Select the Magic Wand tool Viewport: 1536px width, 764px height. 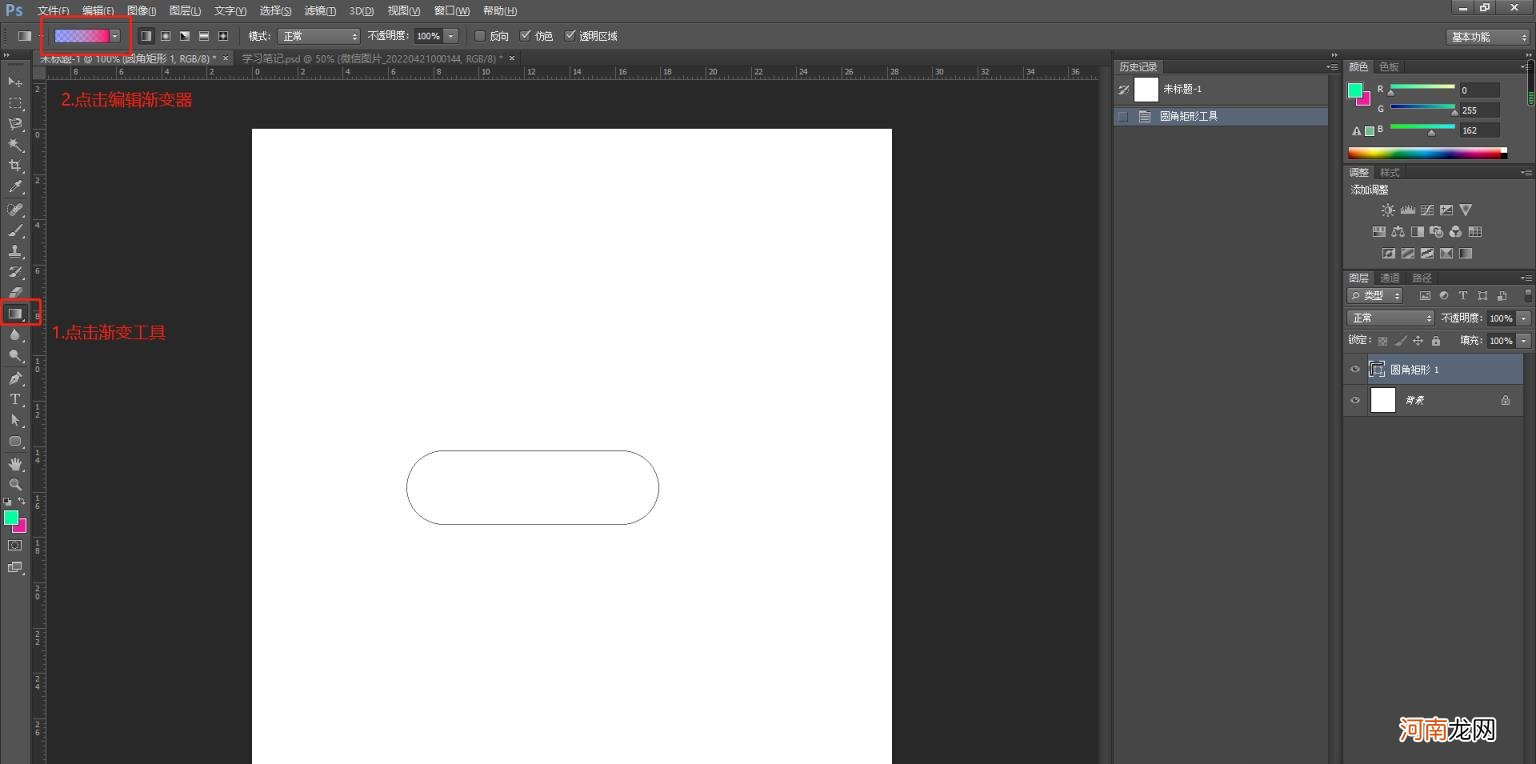(x=15, y=145)
